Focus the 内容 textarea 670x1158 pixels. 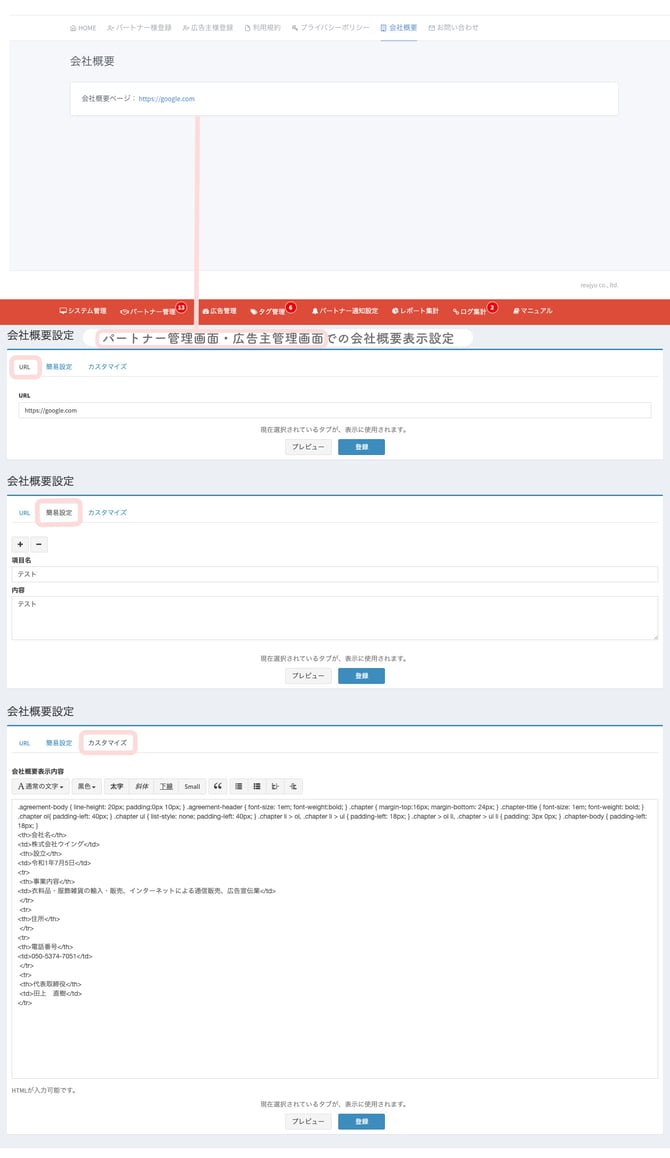pyautogui.click(x=335, y=618)
